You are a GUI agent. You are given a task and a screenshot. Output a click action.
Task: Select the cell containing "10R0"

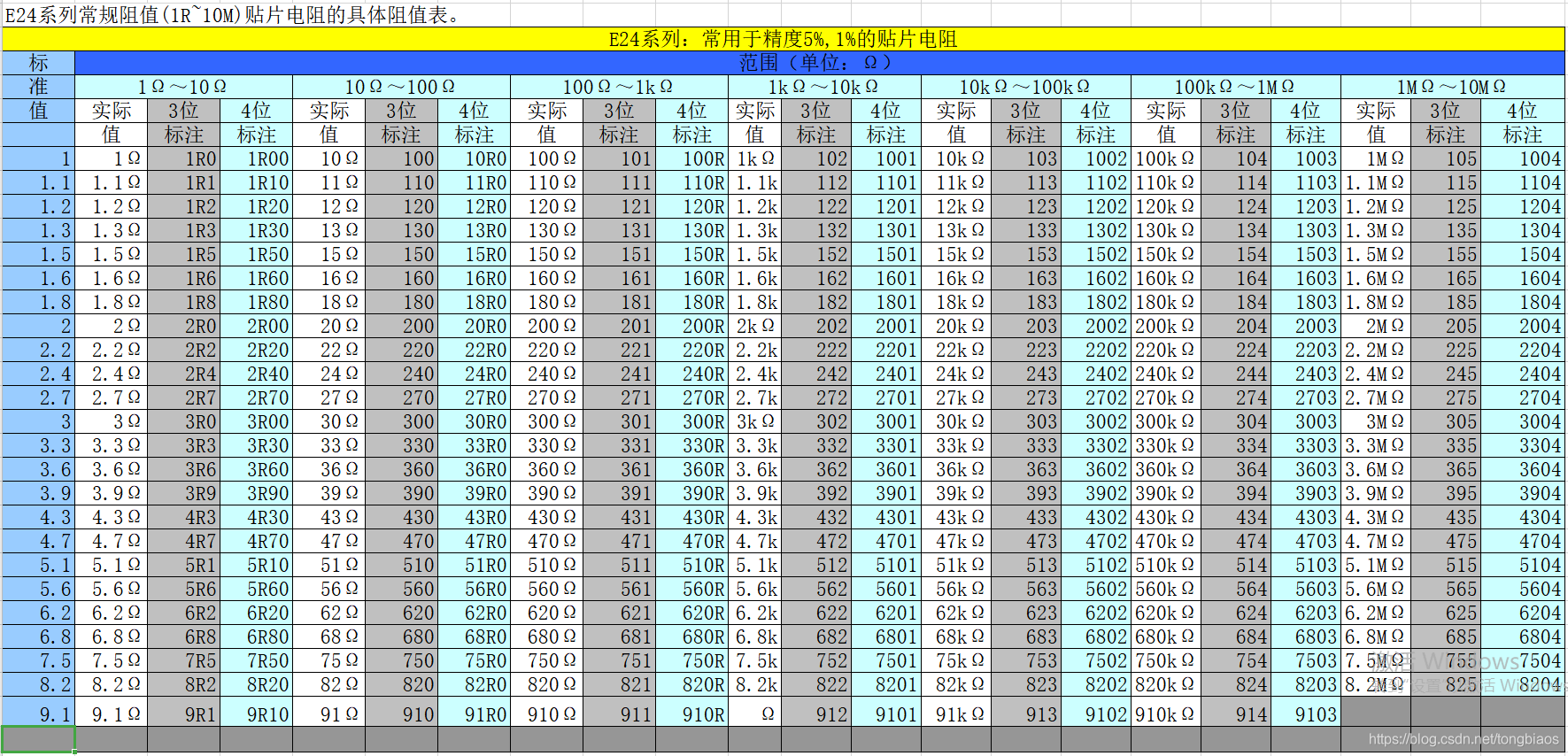(x=474, y=158)
